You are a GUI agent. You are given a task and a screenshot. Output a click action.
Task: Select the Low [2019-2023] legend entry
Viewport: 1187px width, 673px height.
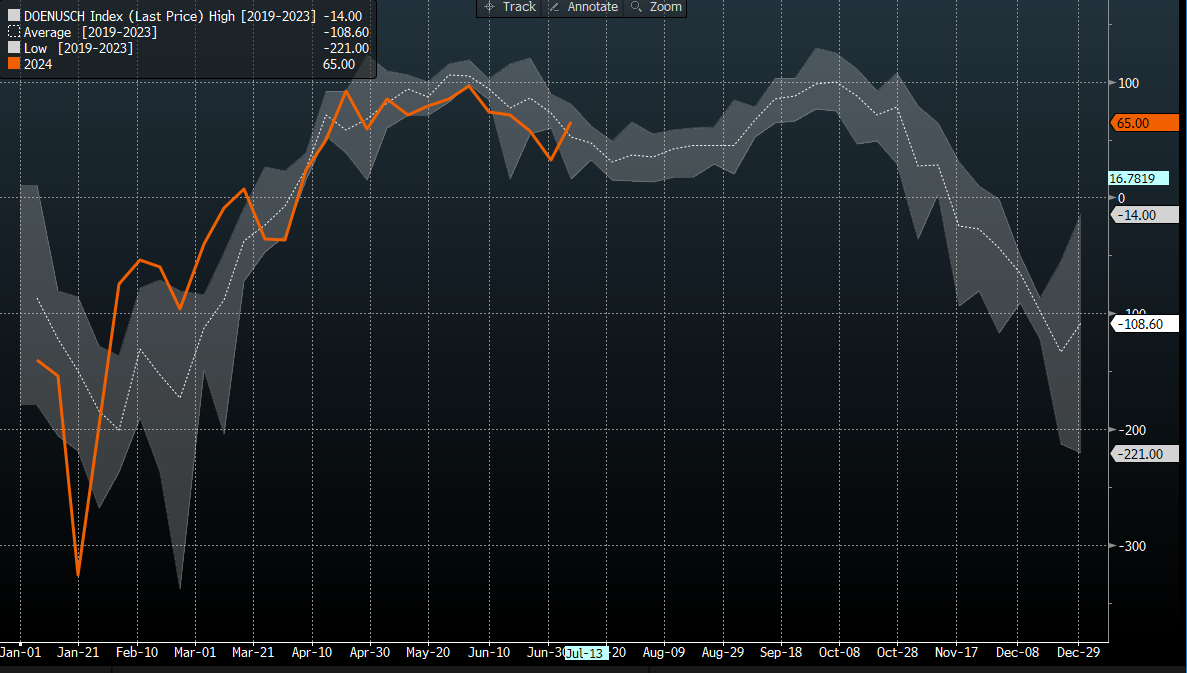coord(78,48)
